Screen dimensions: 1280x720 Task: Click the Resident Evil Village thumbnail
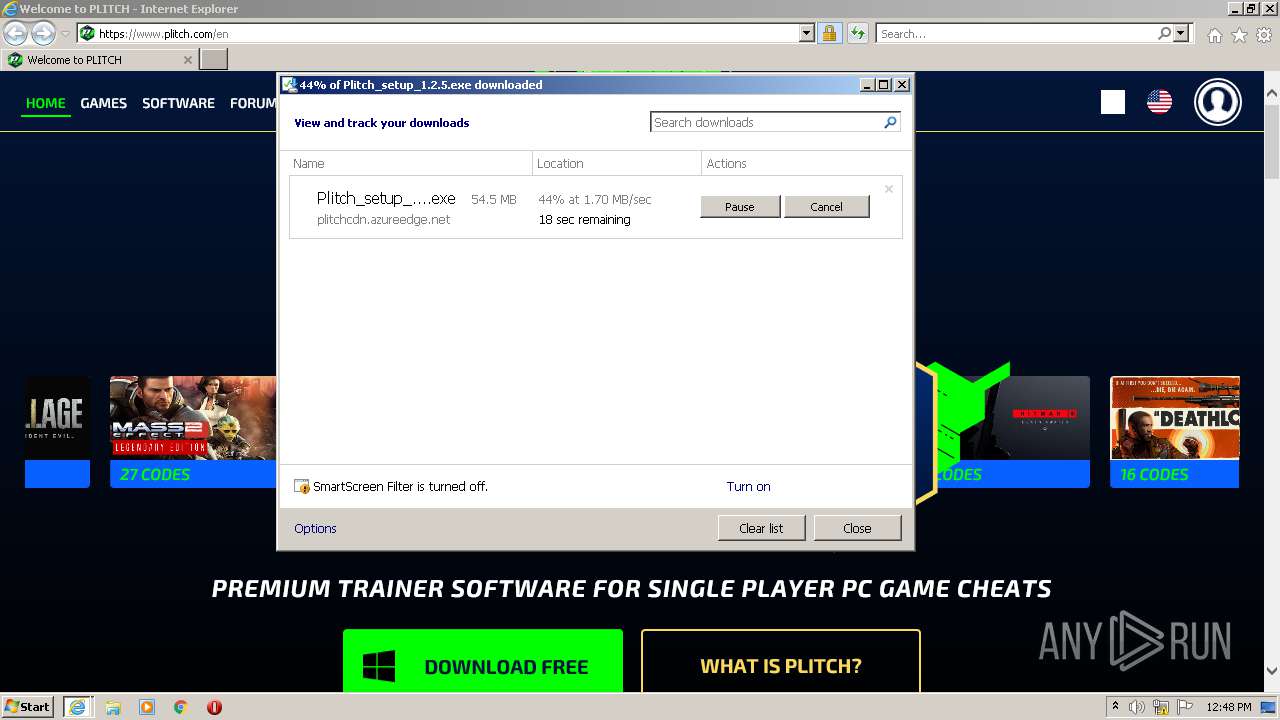[x=57, y=418]
